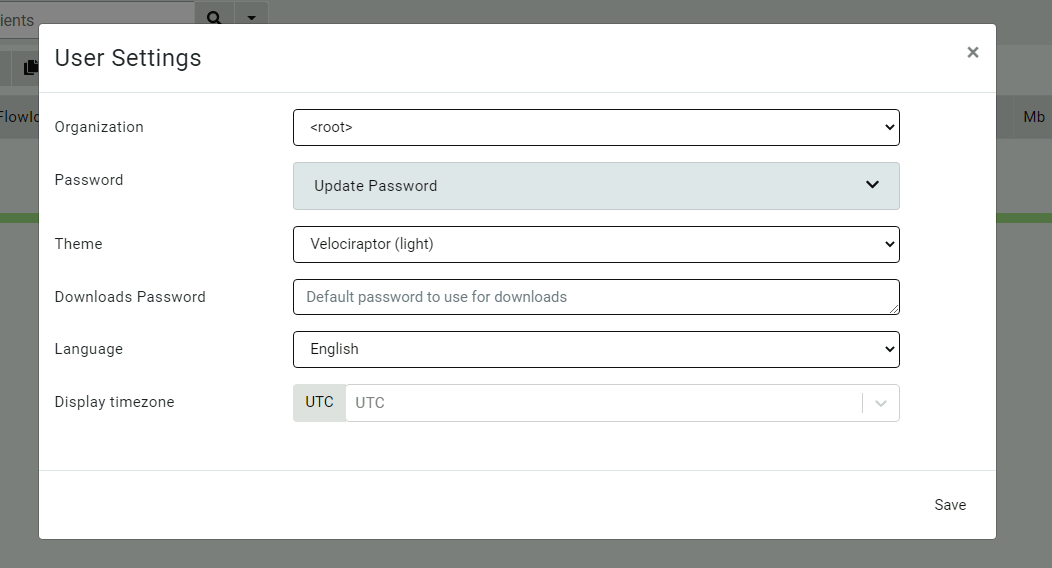Open the Organization dropdown
This screenshot has width=1052, height=568.
point(596,128)
